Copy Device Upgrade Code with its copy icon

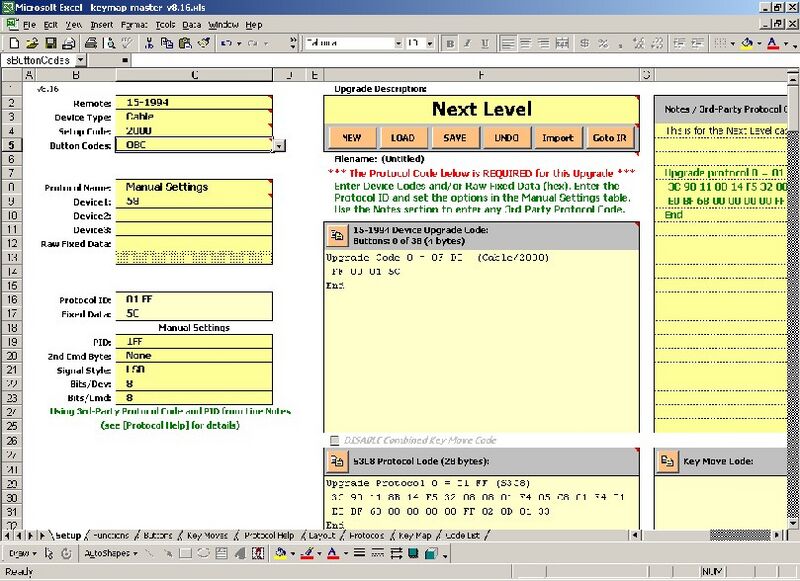pyautogui.click(x=337, y=235)
